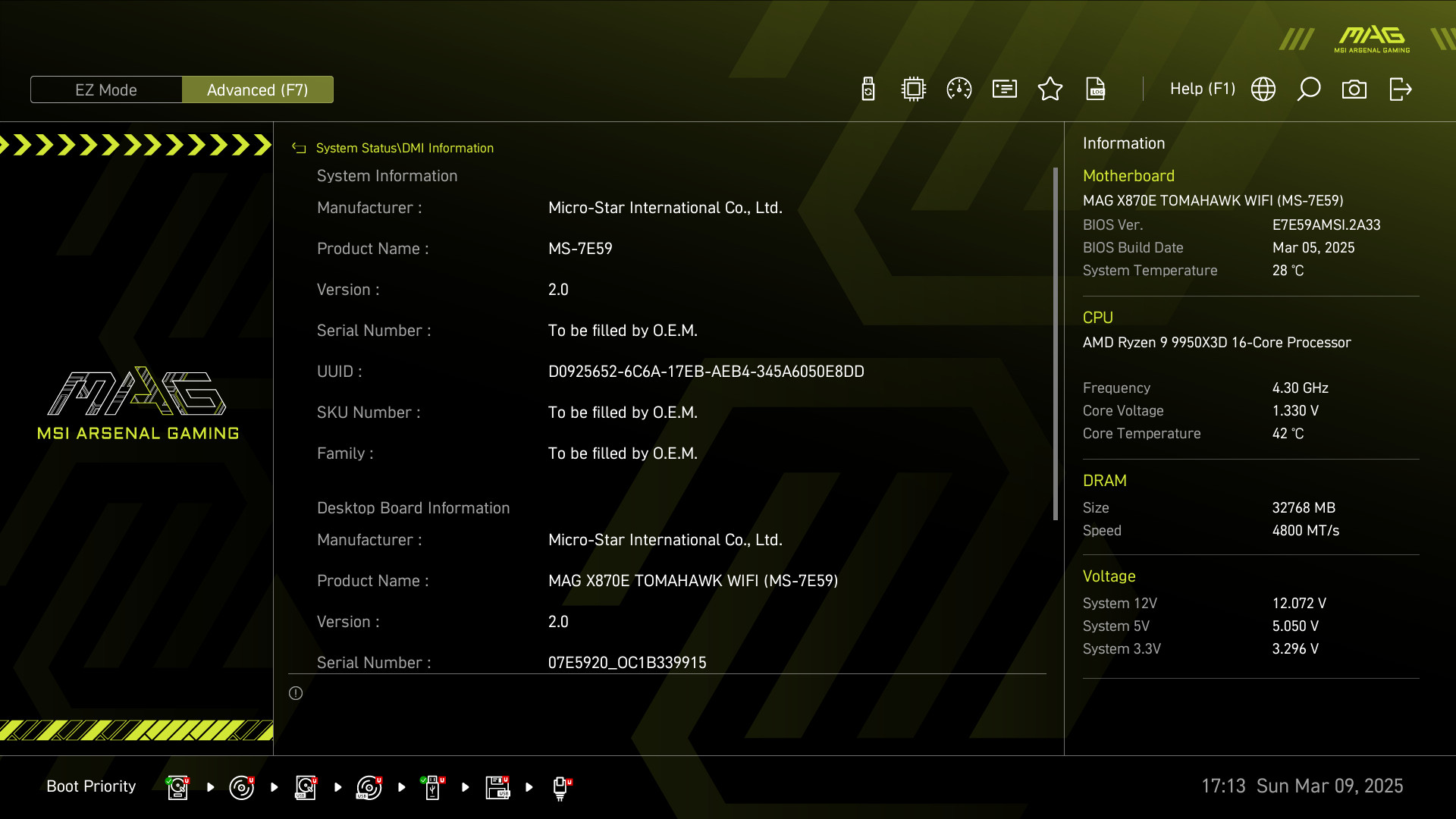Click the System 5V value 5.050 V

1295,626
